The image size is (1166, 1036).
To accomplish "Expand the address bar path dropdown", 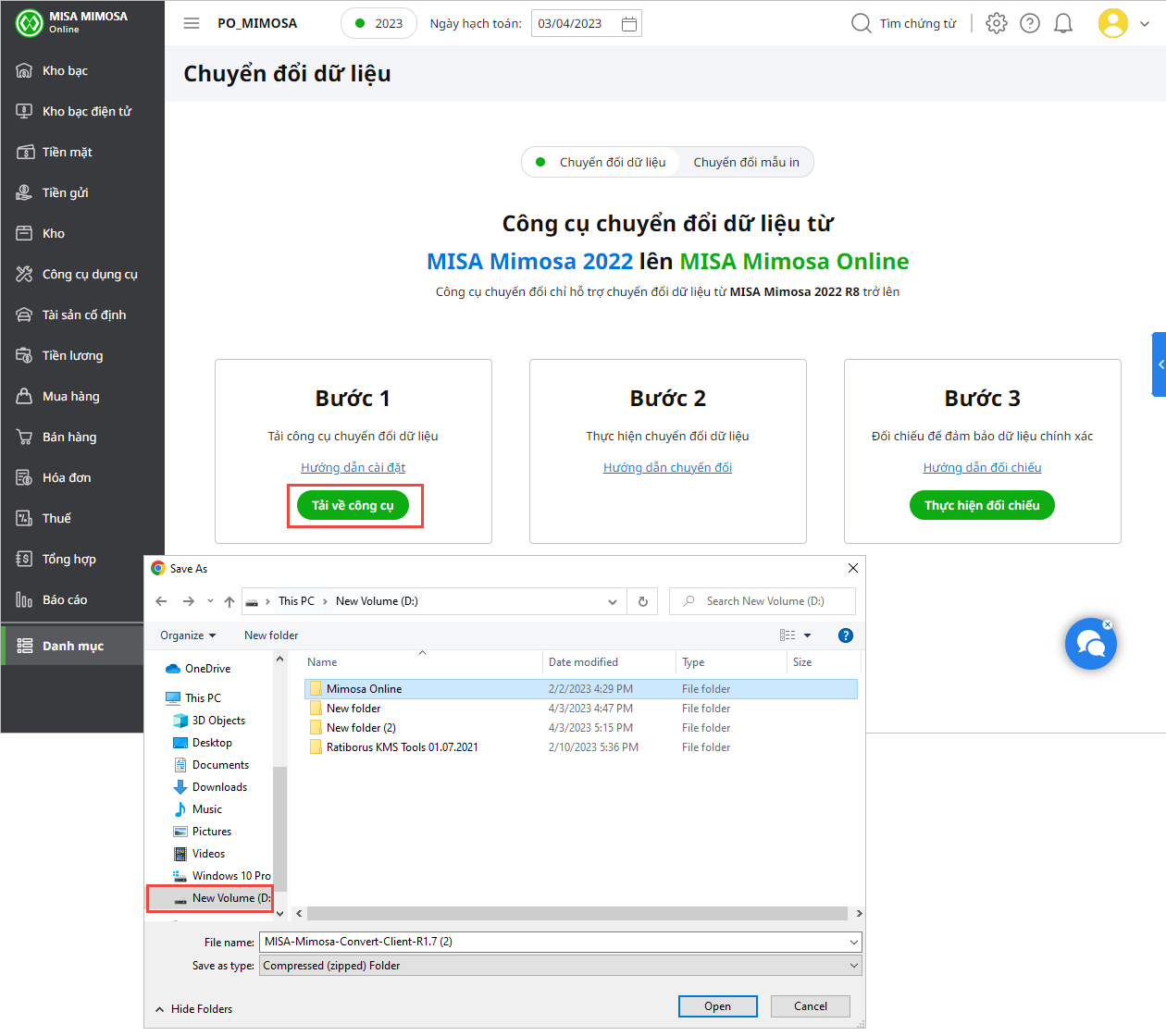I will (613, 601).
